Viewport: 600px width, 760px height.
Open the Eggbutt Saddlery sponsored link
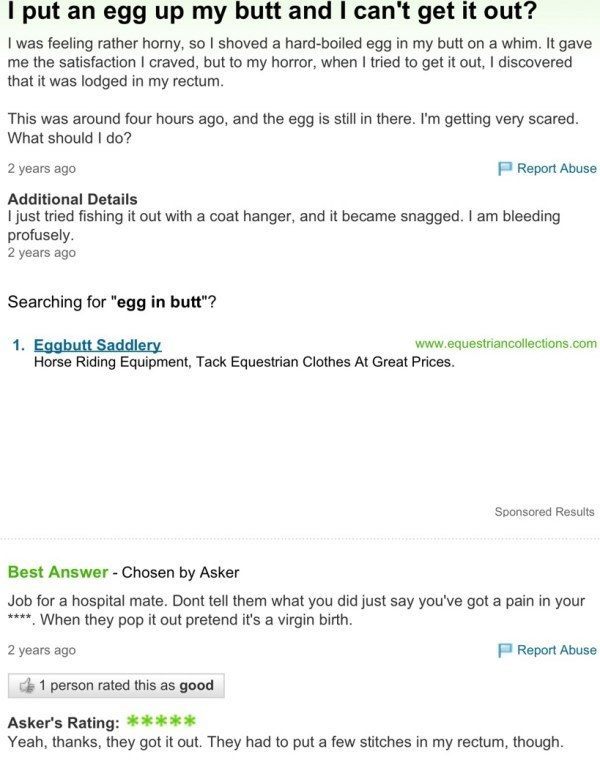pyautogui.click(x=97, y=345)
